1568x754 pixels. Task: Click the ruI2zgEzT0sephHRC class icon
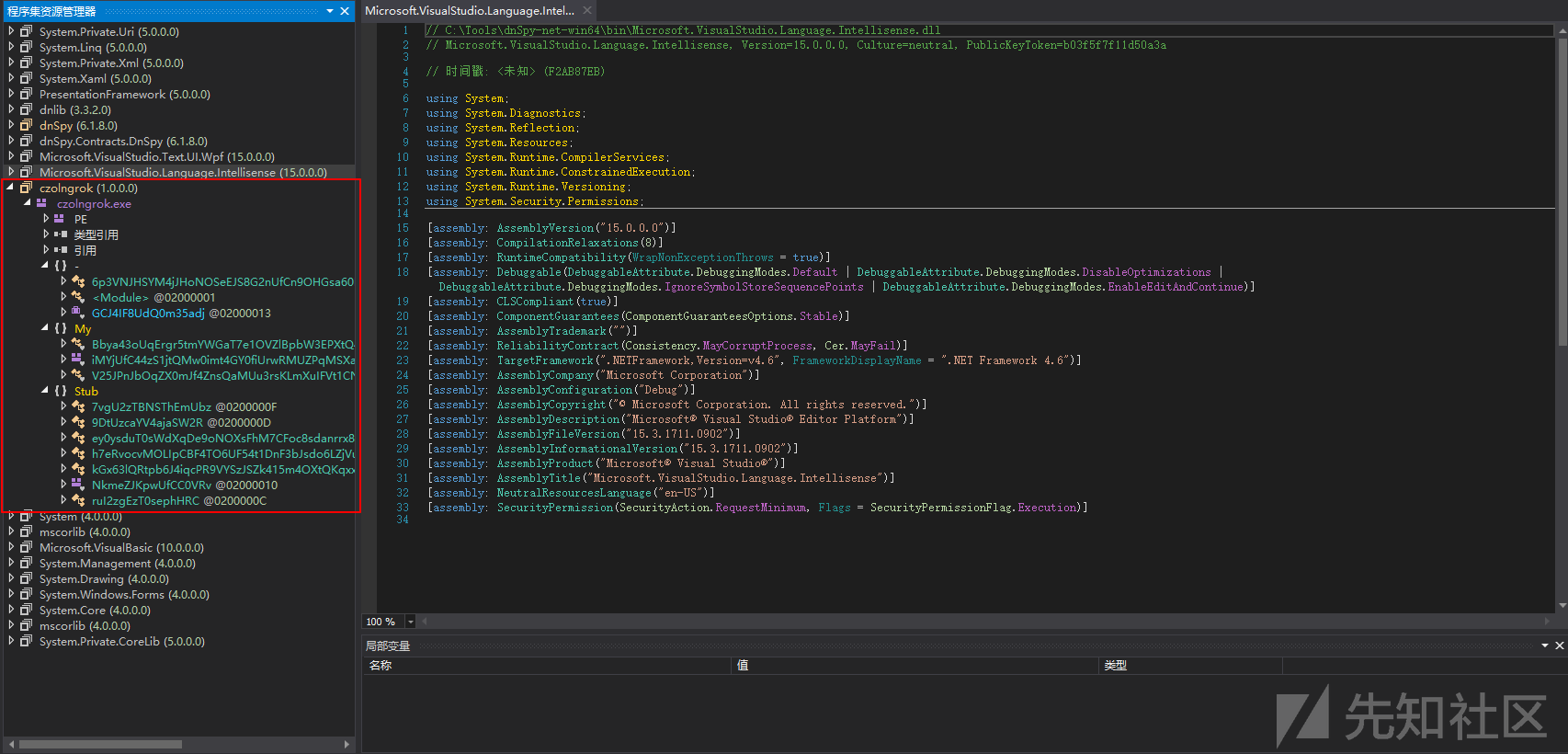(78, 500)
